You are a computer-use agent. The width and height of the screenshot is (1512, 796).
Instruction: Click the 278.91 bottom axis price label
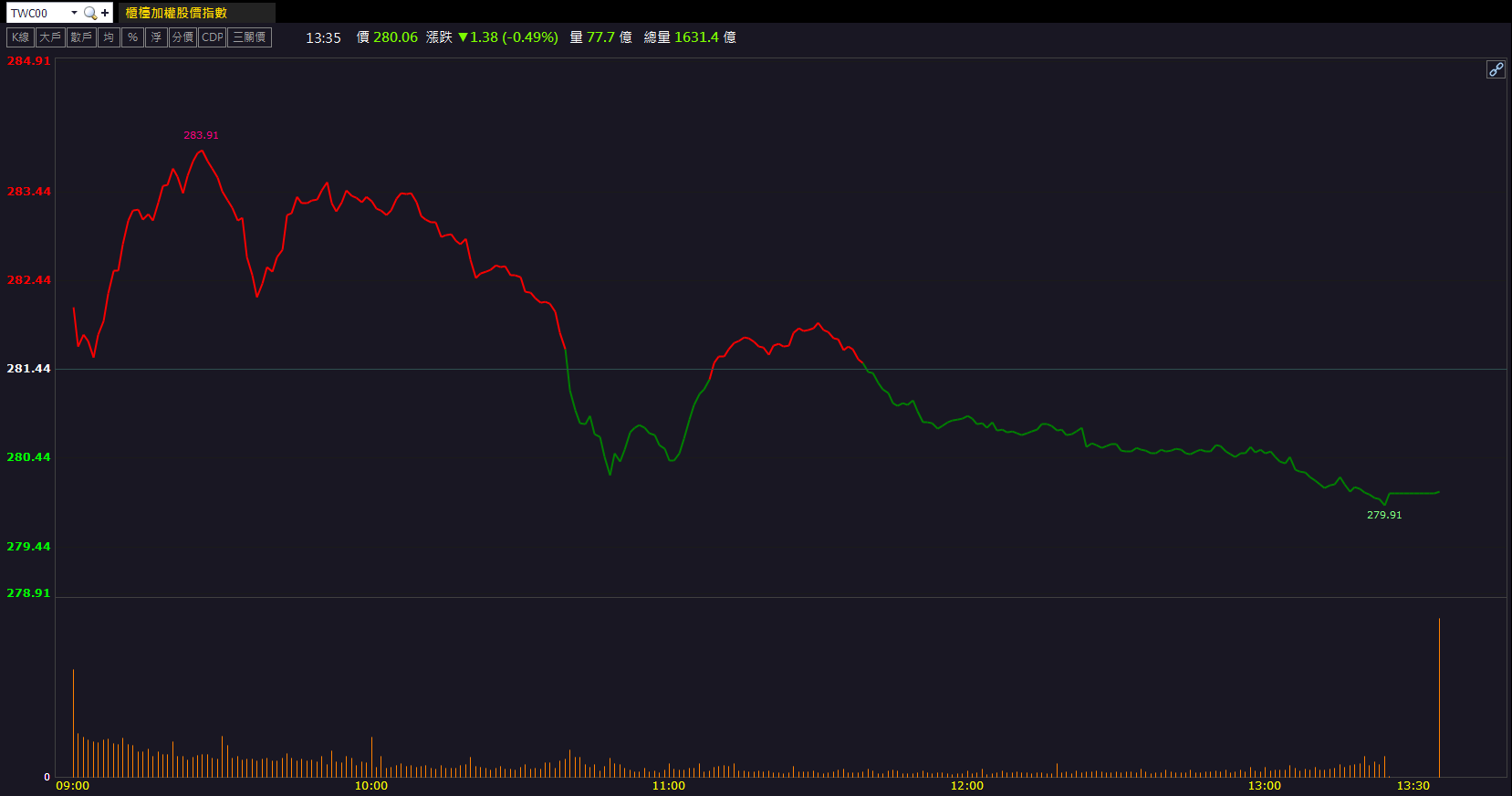pos(29,593)
